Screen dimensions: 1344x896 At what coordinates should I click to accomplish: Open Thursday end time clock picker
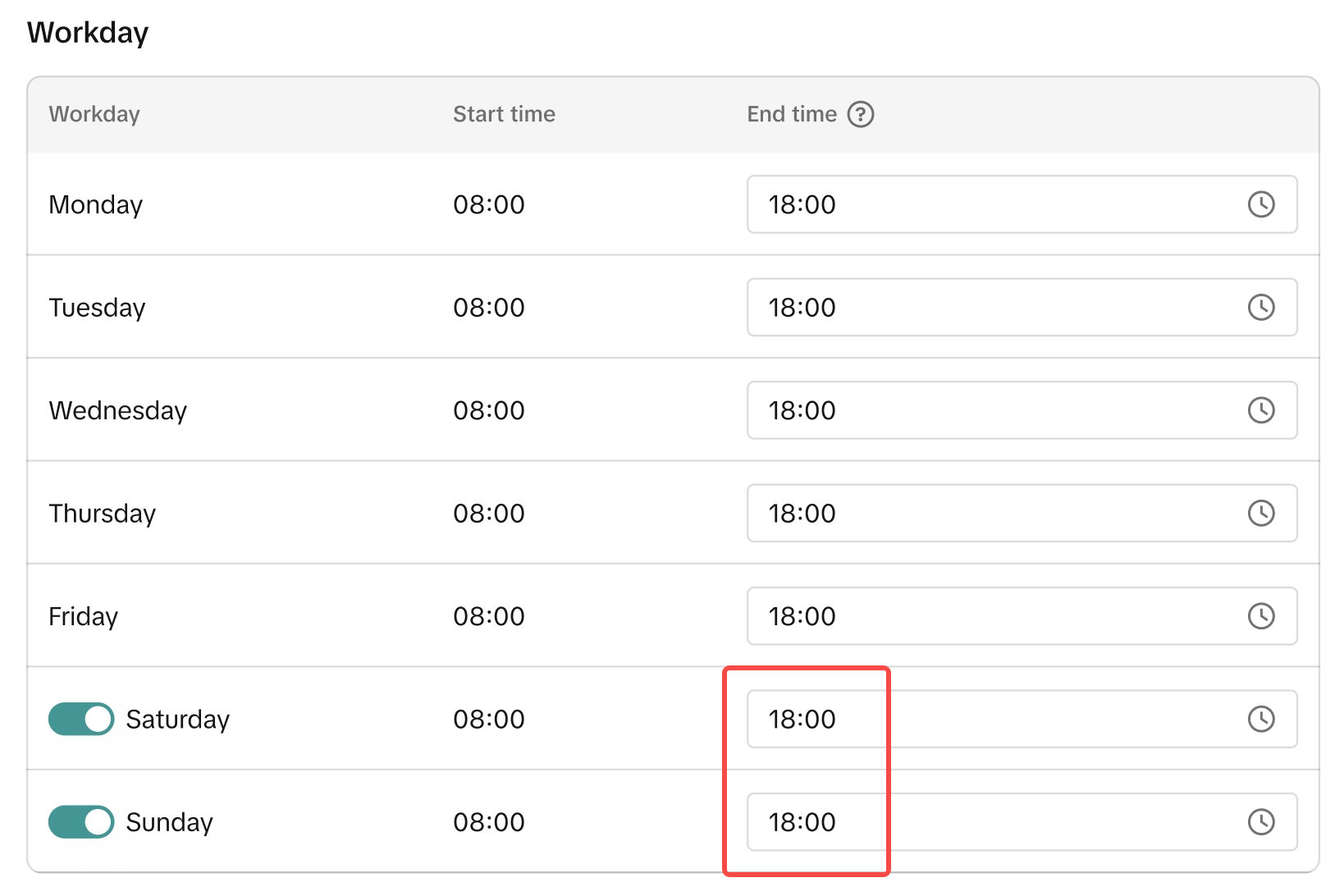[1260, 514]
